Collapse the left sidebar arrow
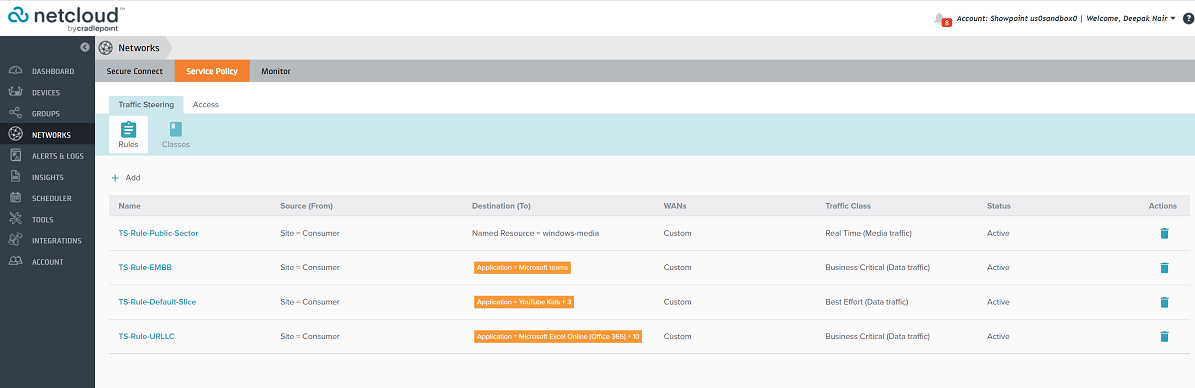The width and height of the screenshot is (1195, 388). coord(85,47)
